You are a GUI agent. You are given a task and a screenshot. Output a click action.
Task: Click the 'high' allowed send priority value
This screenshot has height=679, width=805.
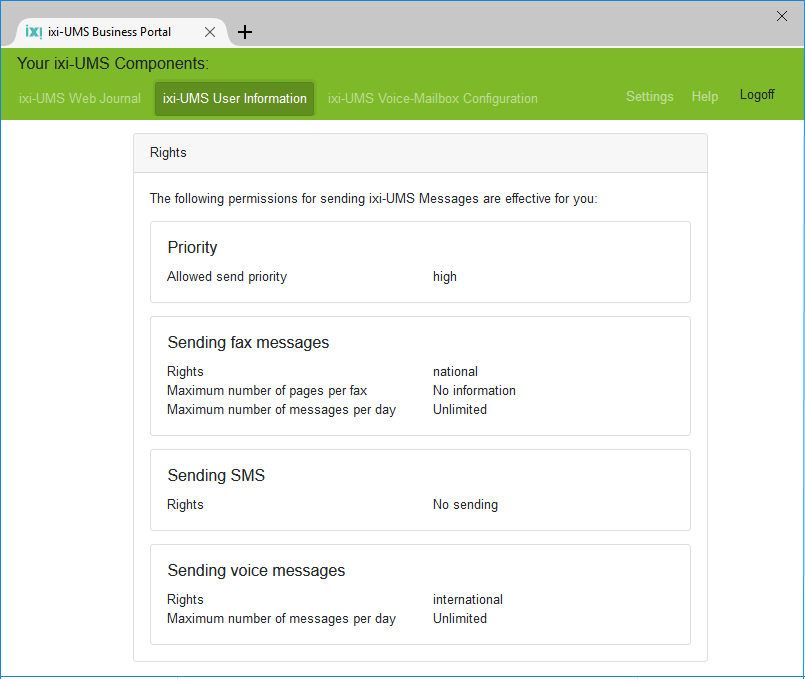(445, 277)
